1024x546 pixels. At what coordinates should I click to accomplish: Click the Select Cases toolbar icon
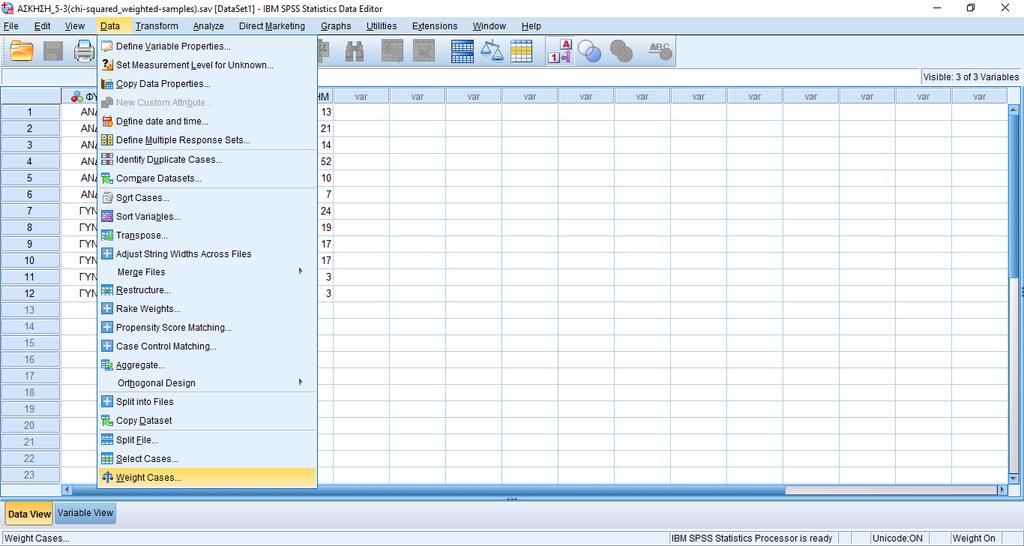521,51
